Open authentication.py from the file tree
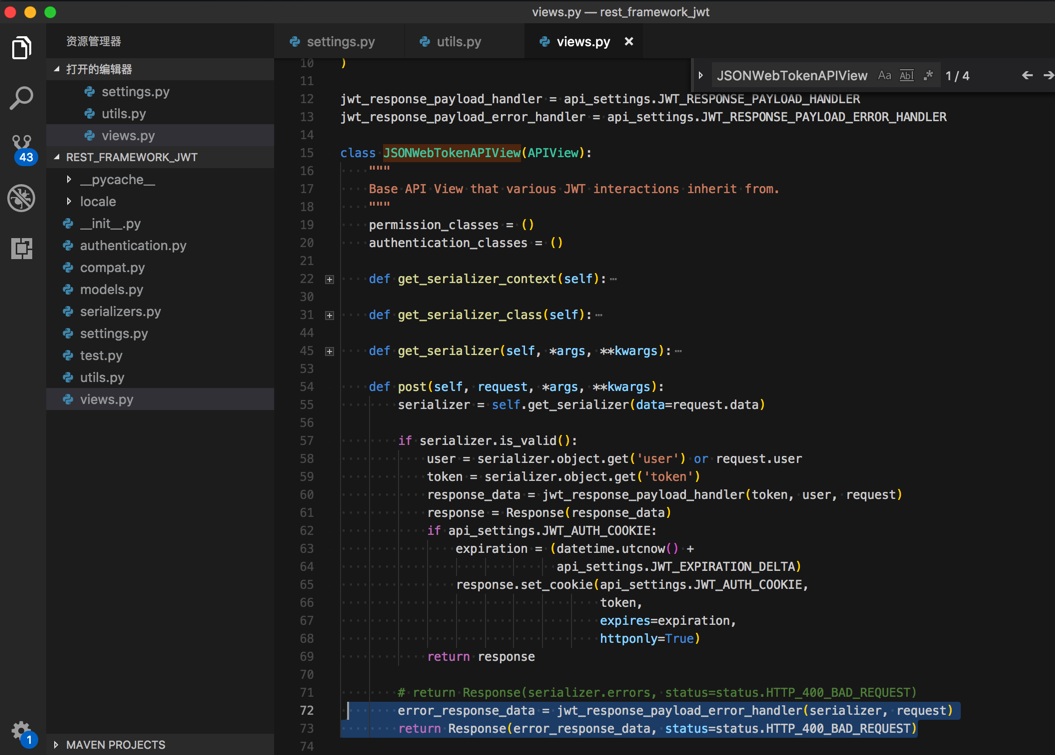This screenshot has width=1055, height=755. coord(133,246)
